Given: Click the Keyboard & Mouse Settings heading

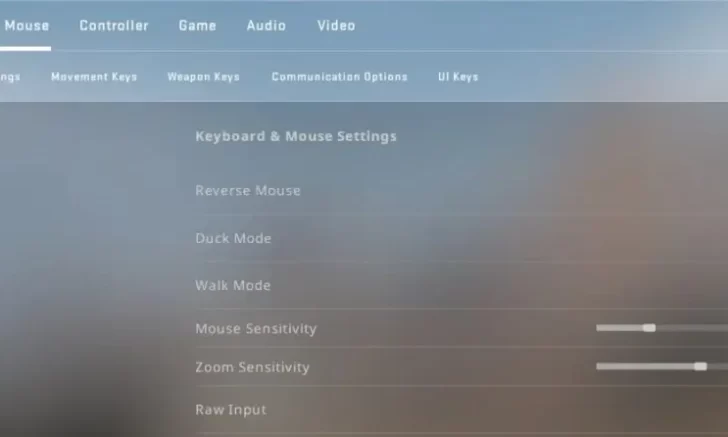Looking at the screenshot, I should (x=296, y=136).
